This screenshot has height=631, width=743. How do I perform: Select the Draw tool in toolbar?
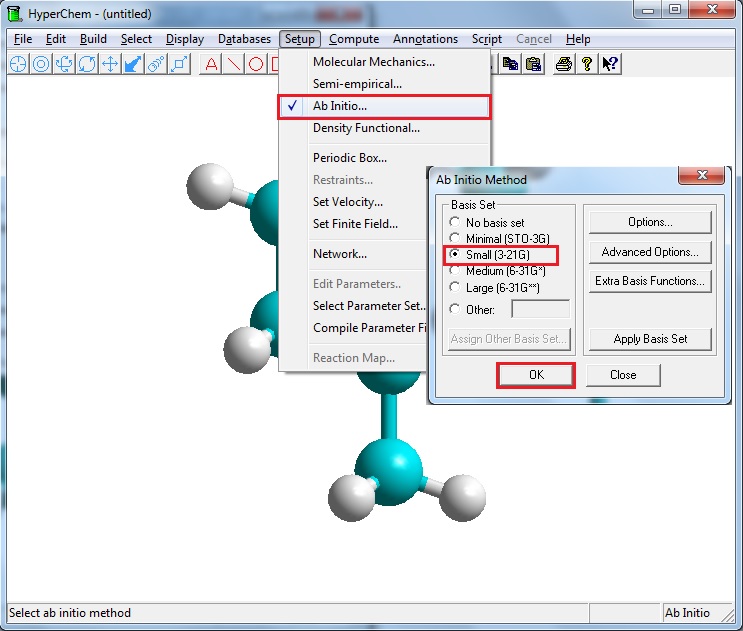18,64
